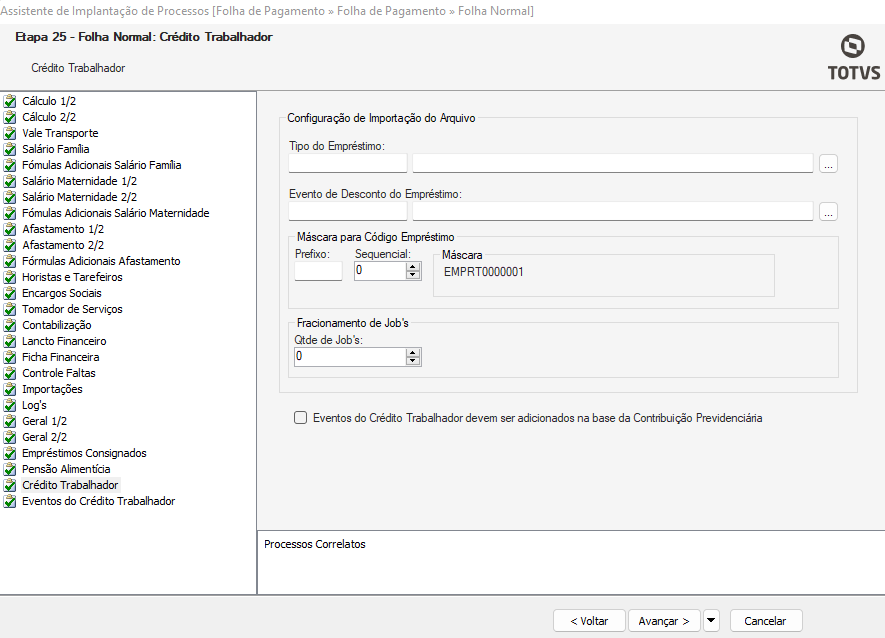Viewport: 885px width, 638px height.
Task: Click the checkmark icon next to Contabilização
Action: click(10, 325)
